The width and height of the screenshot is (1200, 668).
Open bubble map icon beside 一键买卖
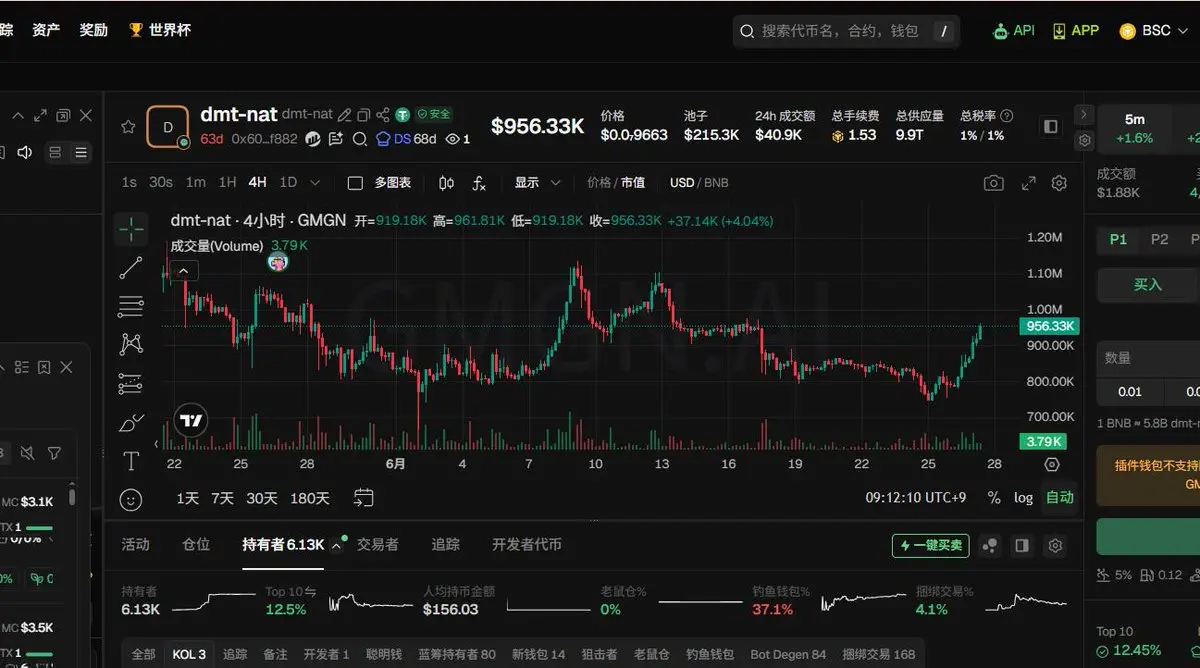click(x=989, y=546)
